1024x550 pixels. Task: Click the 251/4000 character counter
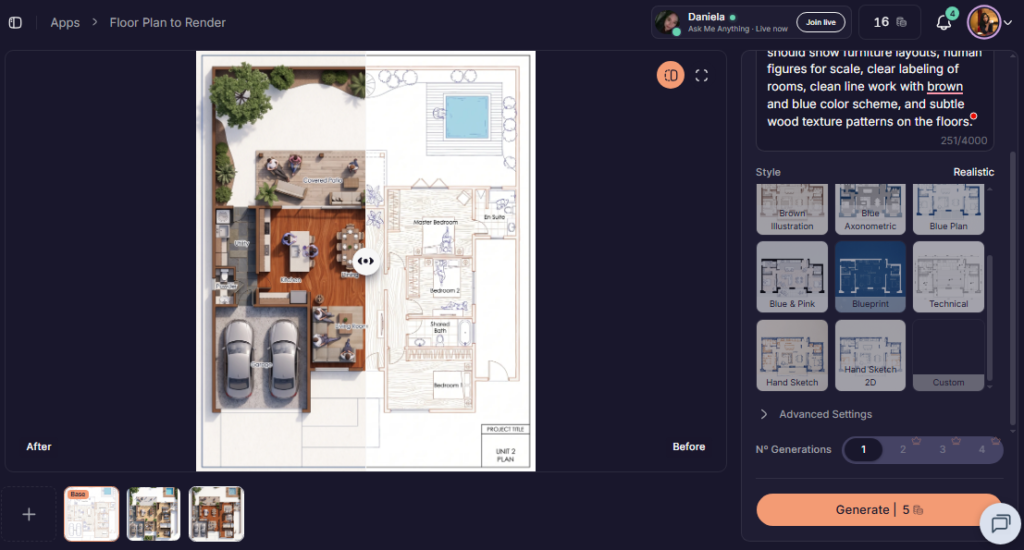coord(964,140)
